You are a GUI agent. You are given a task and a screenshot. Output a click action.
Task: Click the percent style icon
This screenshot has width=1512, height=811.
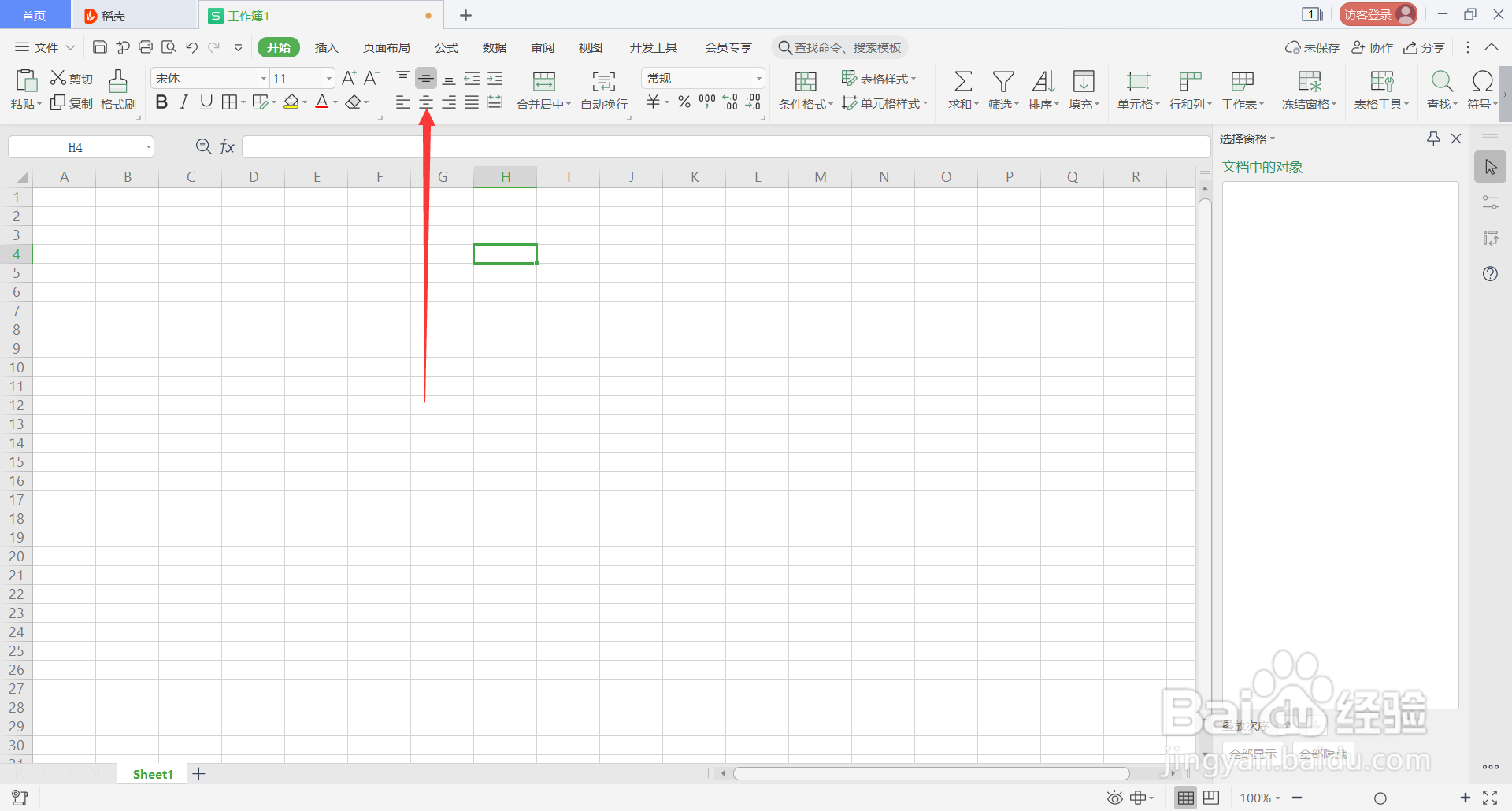(x=684, y=102)
